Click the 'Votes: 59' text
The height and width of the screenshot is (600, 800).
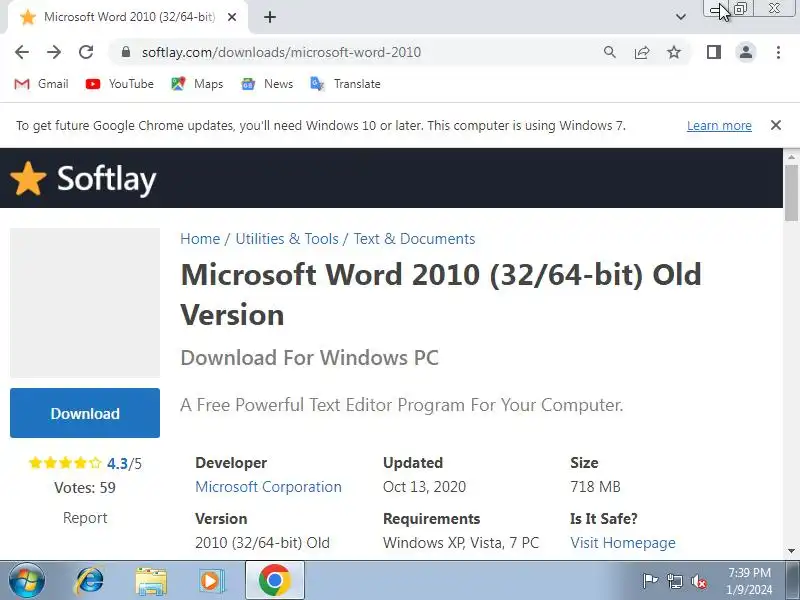coord(85,488)
